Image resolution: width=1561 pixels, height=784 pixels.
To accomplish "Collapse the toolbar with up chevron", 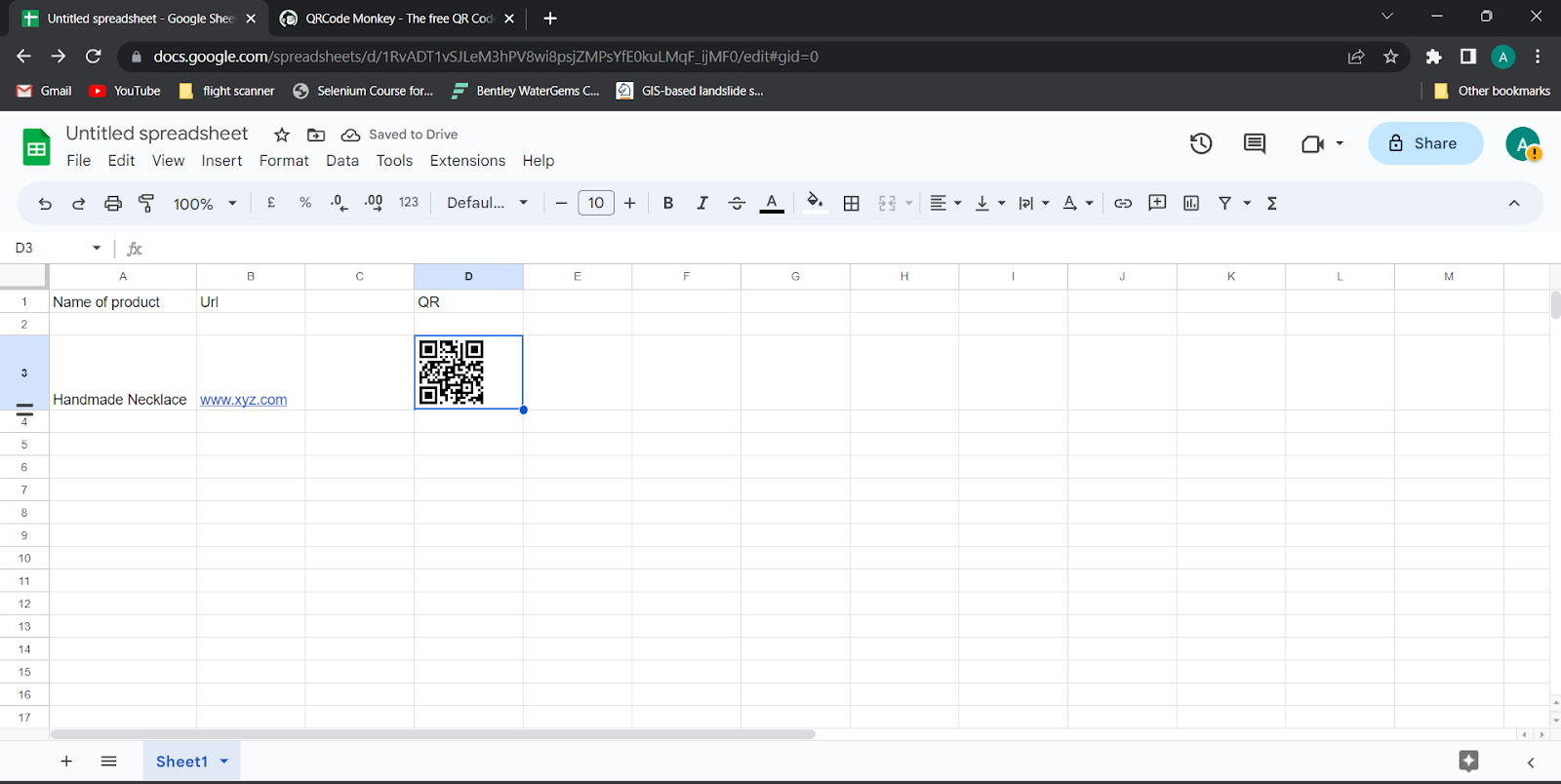I will tap(1514, 203).
